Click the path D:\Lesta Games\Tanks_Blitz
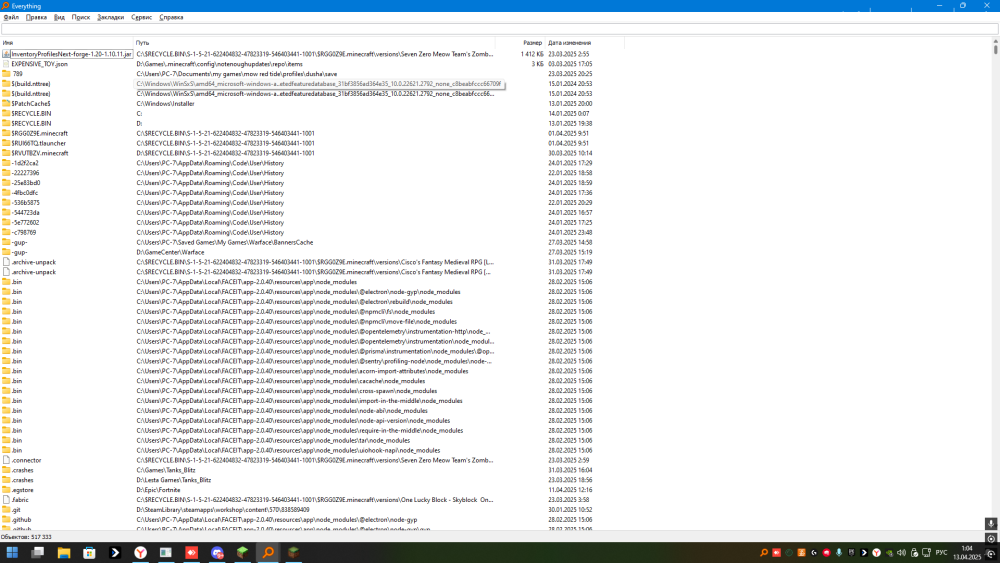 click(x=173, y=480)
